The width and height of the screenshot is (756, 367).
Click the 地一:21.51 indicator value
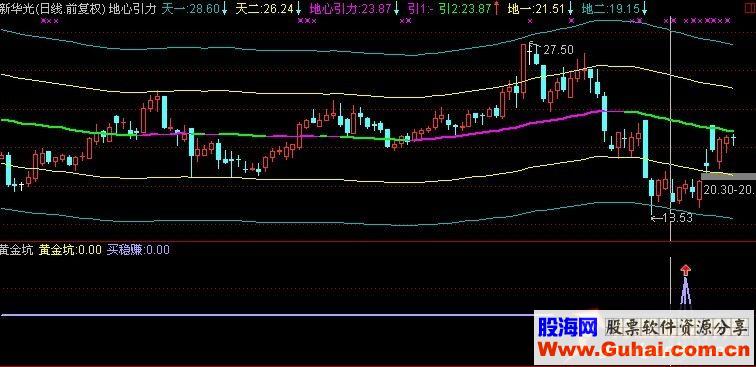536,8
